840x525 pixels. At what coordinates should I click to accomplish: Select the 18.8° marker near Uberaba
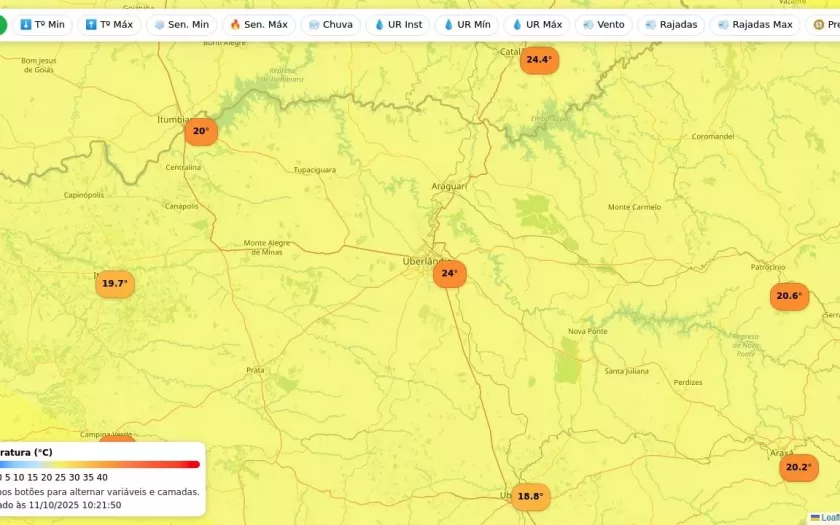click(x=530, y=496)
